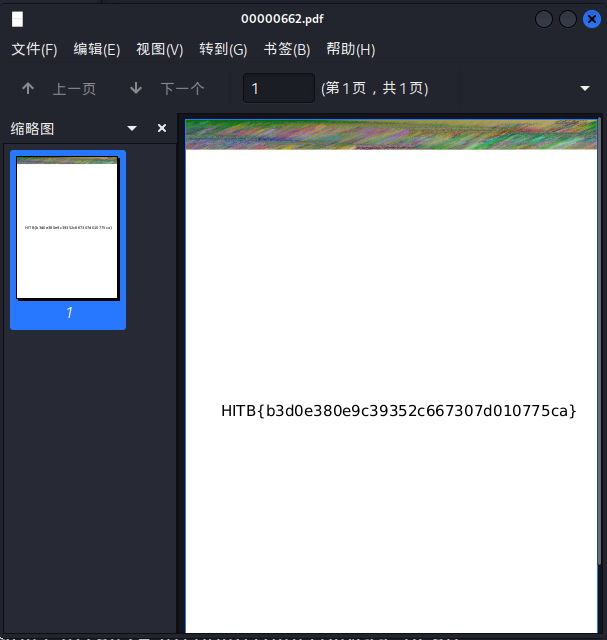Screen dimensions: 607x640
Task: Maximize the PDF viewer window
Action: tap(568, 19)
